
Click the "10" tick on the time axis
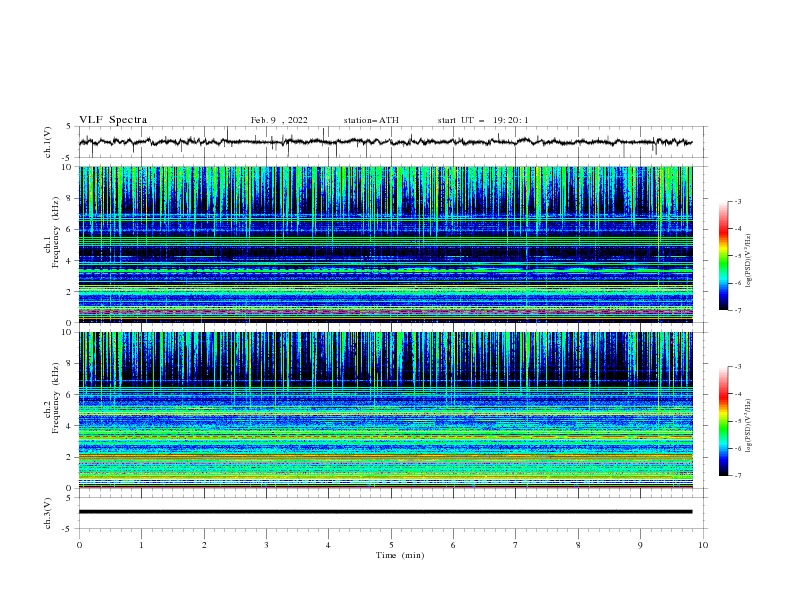tap(703, 545)
